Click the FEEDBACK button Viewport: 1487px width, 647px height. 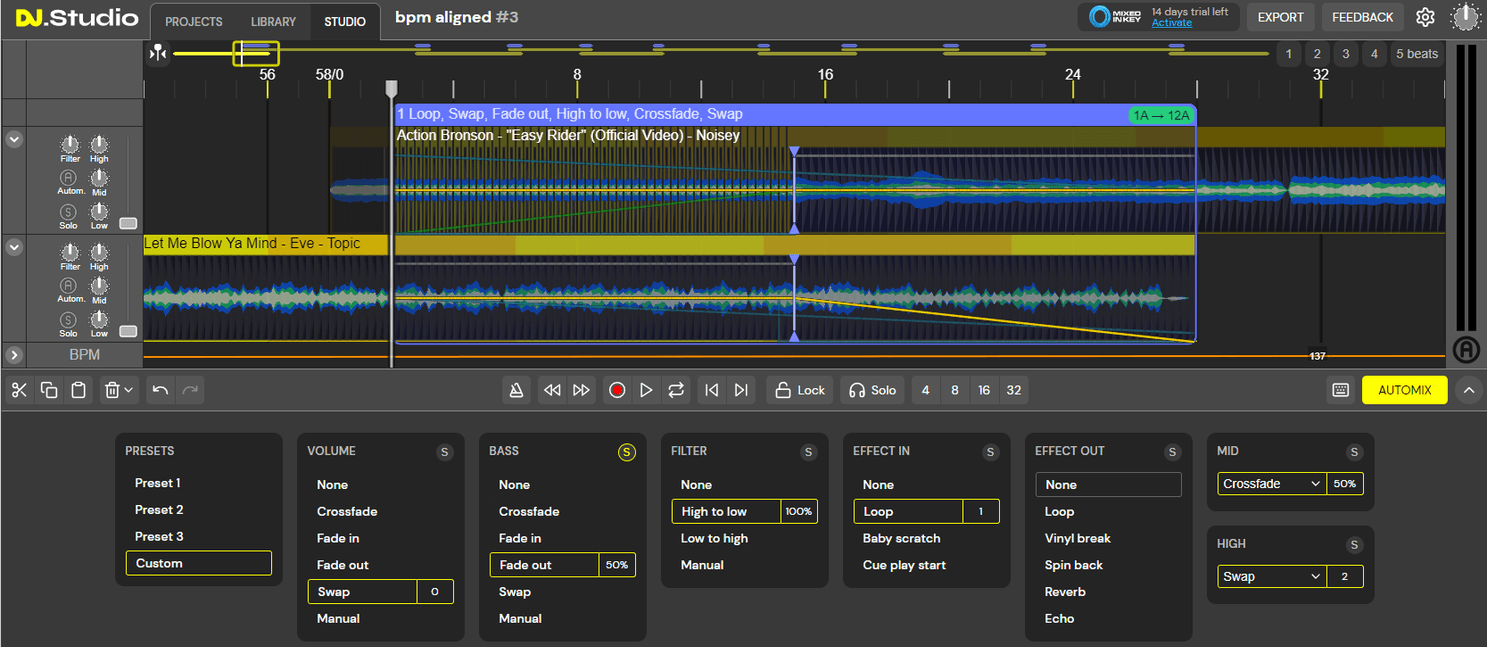point(1362,17)
